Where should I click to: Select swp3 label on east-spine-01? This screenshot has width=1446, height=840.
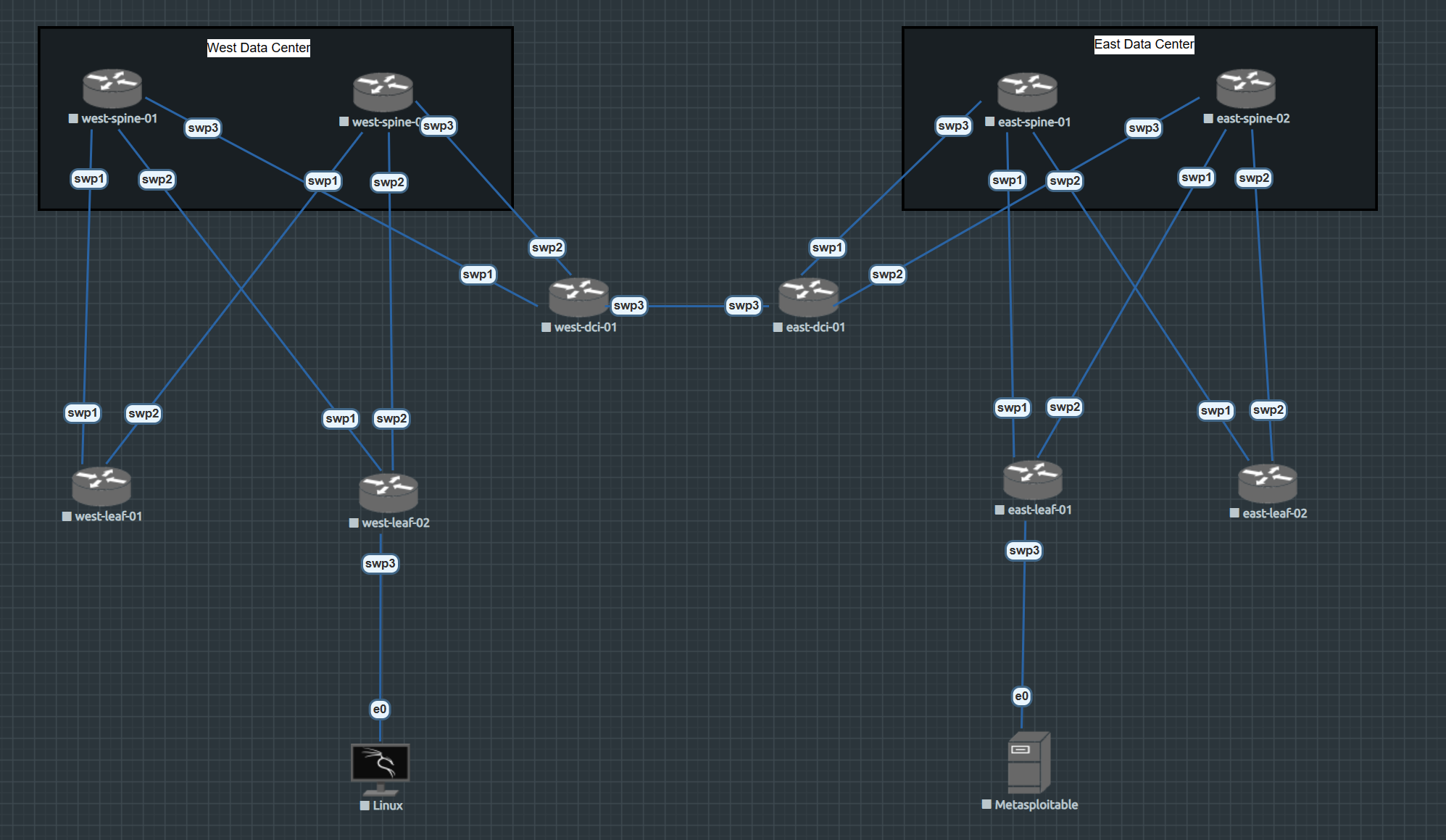point(953,125)
